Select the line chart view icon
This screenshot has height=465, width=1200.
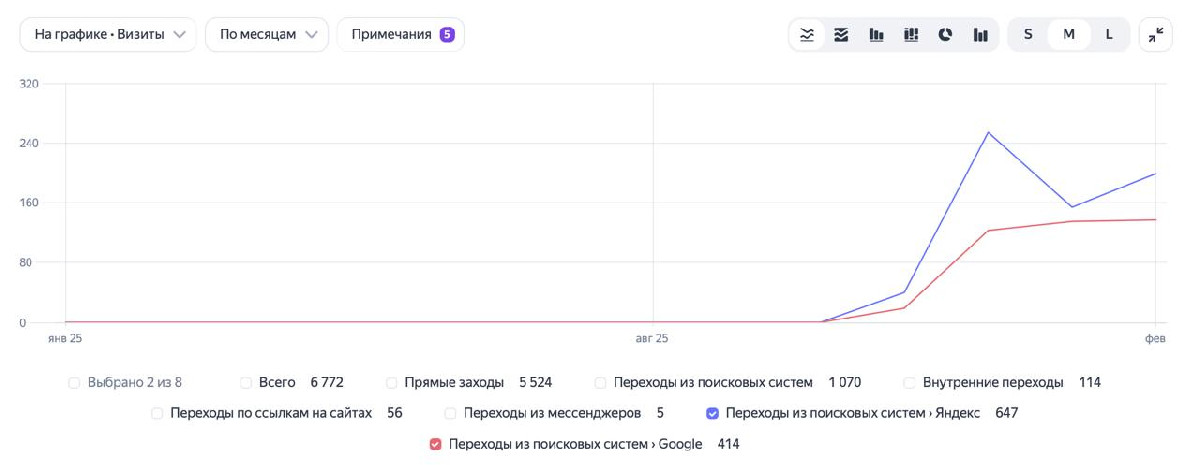807,34
